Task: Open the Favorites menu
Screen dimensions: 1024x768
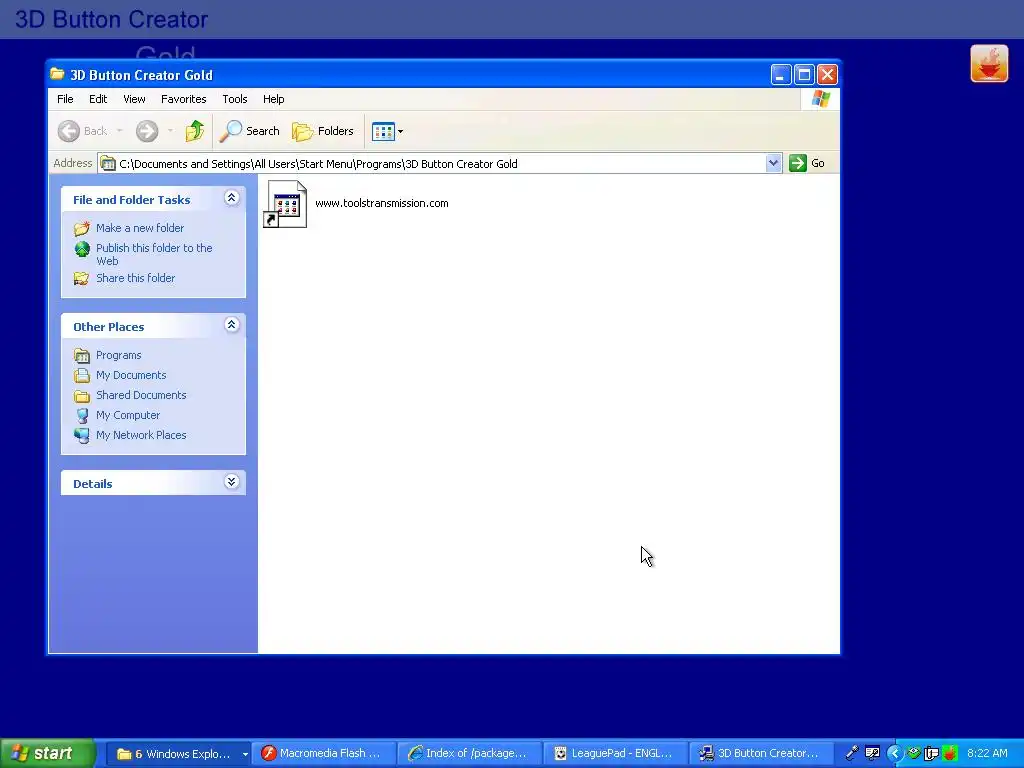Action: pyautogui.click(x=184, y=99)
